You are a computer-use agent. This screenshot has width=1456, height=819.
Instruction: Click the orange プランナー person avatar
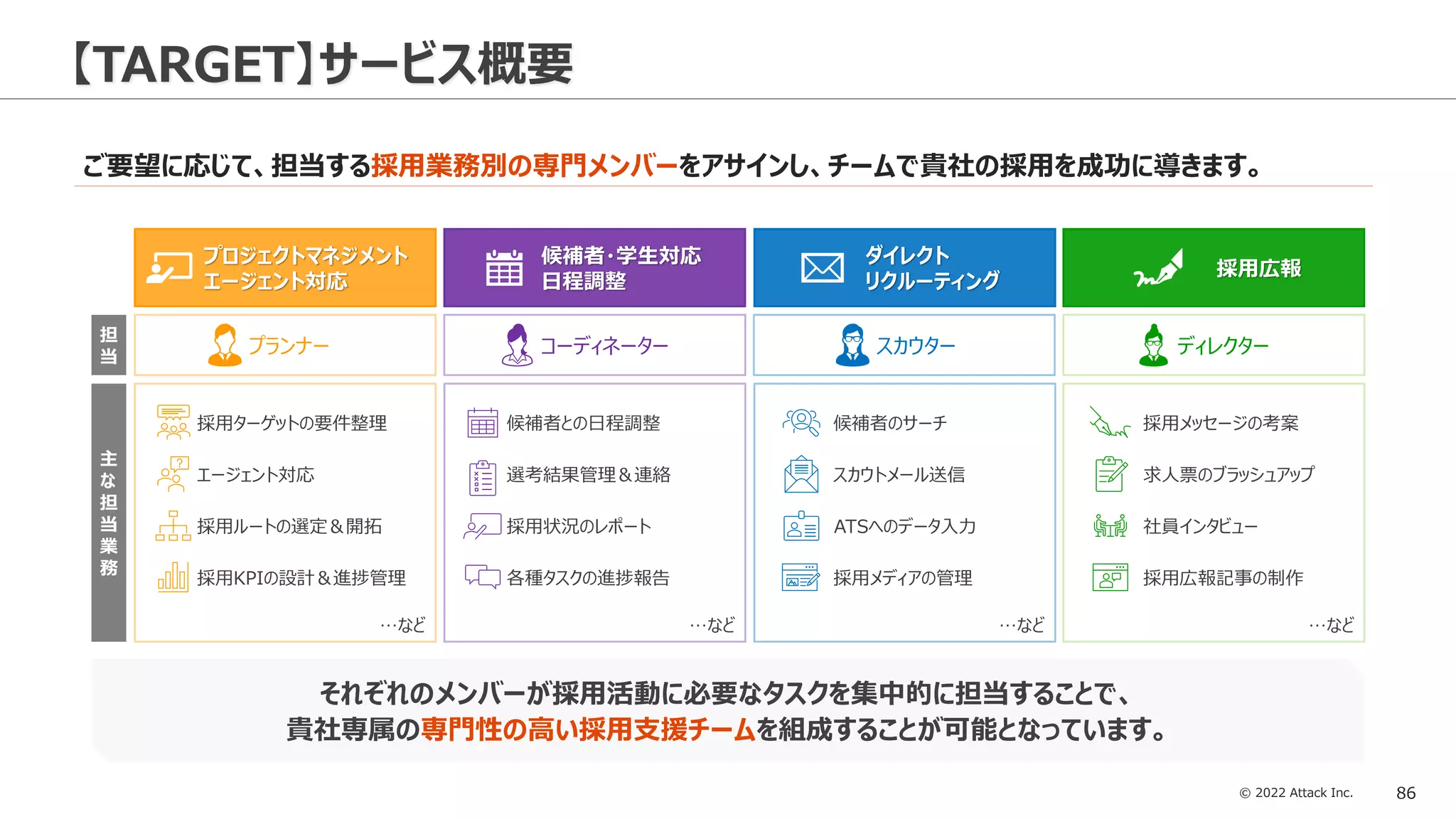[x=225, y=345]
